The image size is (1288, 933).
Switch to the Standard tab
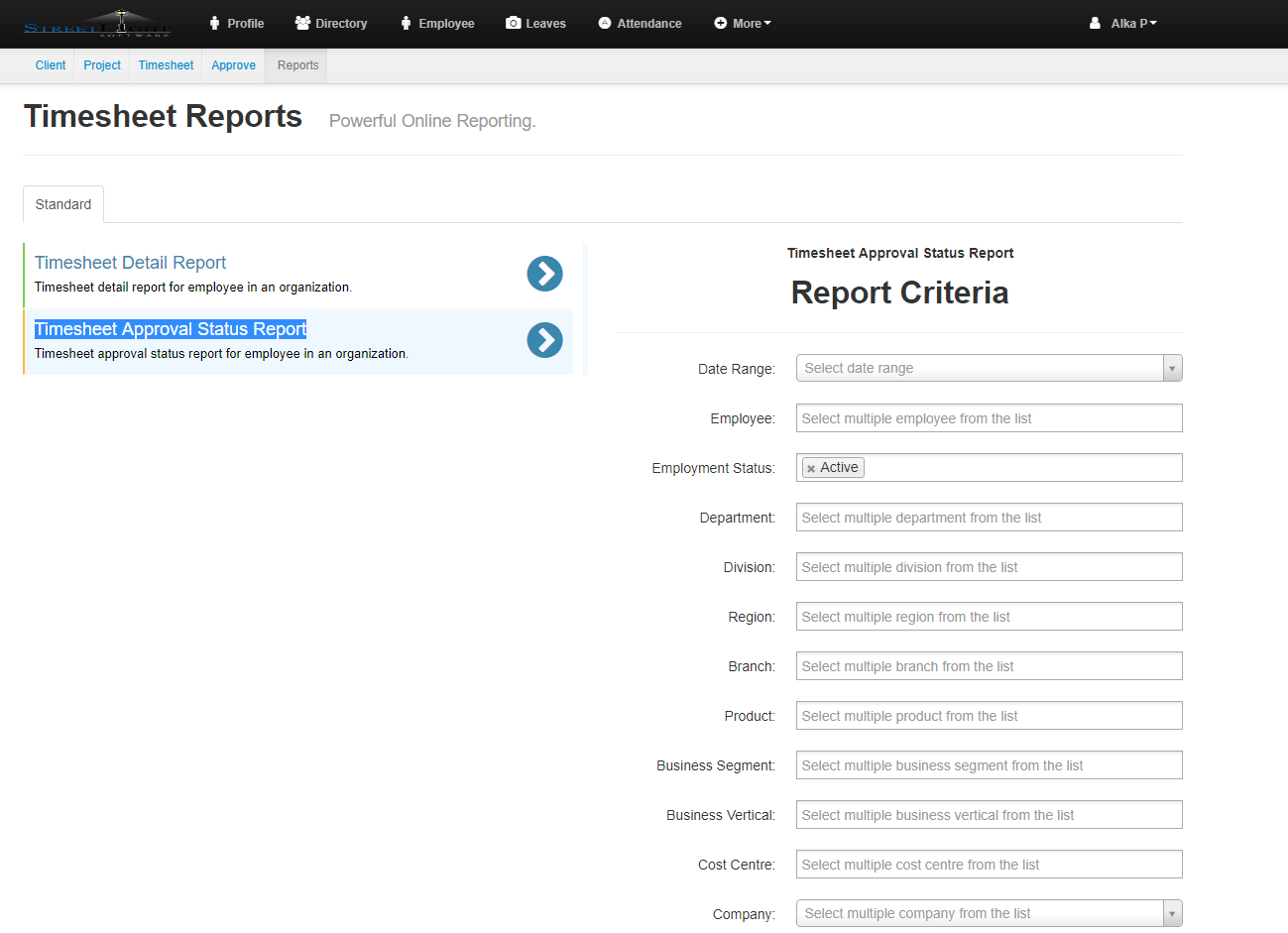[x=63, y=204]
